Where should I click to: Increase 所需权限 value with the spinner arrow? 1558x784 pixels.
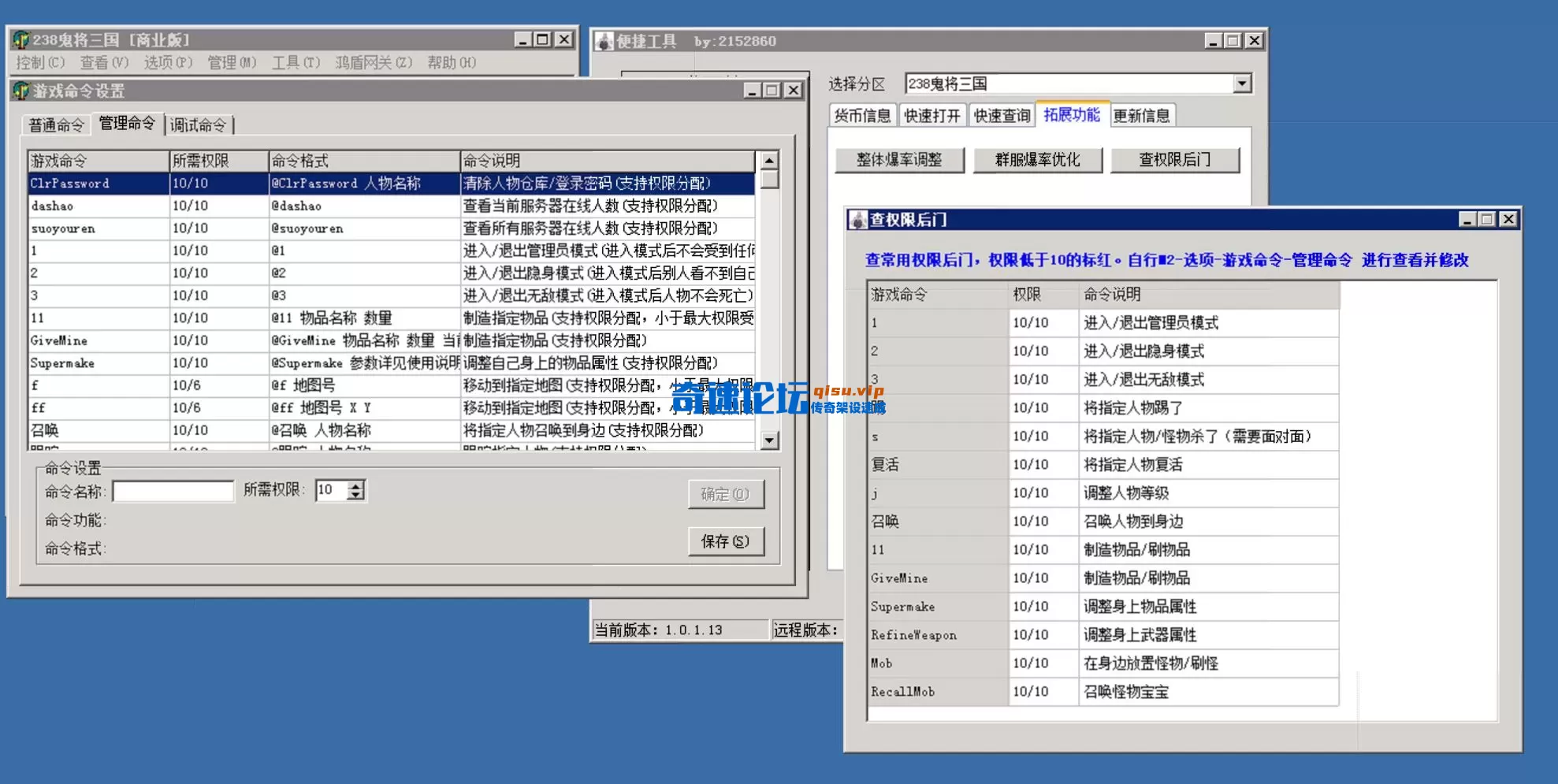[356, 485]
